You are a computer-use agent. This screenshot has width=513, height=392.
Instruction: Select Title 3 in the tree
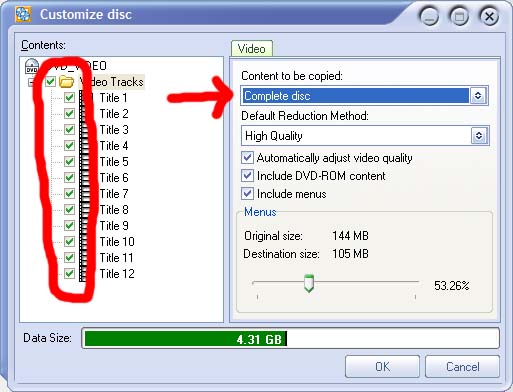click(114, 130)
